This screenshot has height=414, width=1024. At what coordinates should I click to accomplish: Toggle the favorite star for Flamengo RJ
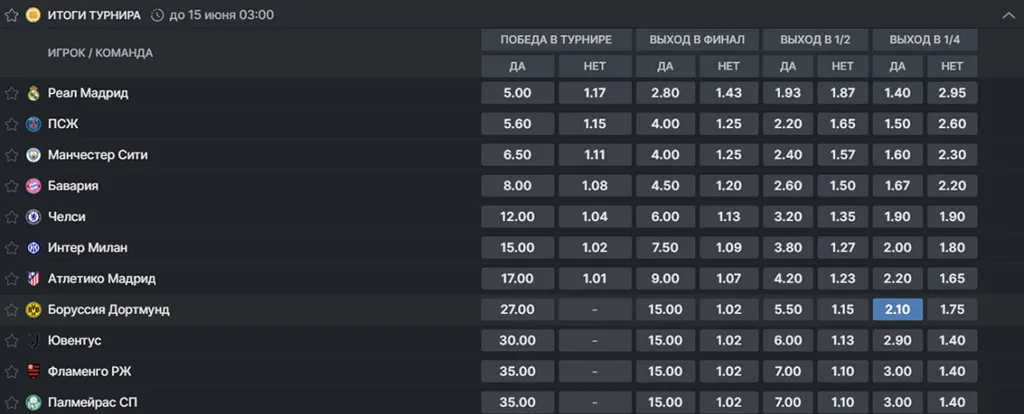click(x=12, y=372)
